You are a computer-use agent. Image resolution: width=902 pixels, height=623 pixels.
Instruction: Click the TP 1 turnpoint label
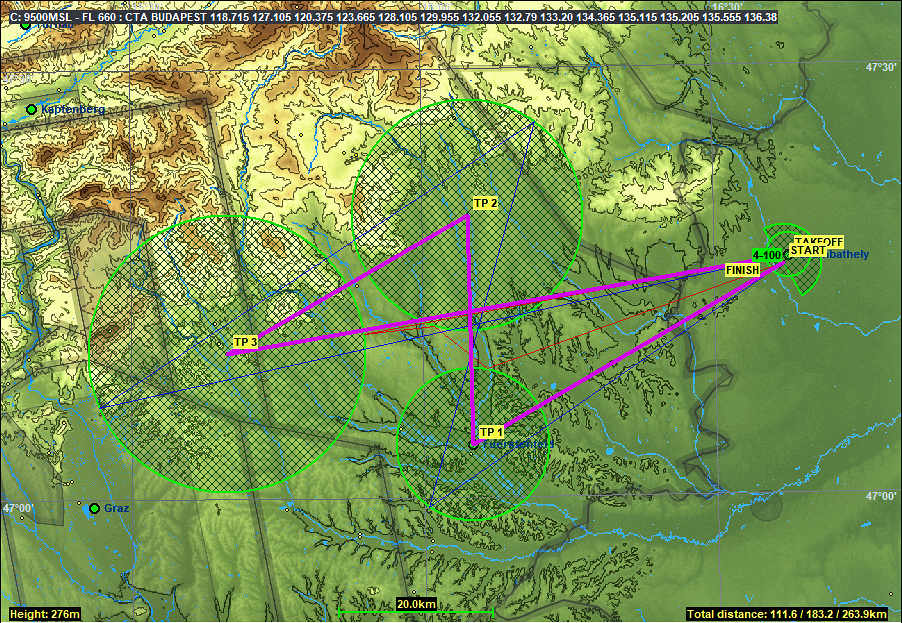coord(490,432)
